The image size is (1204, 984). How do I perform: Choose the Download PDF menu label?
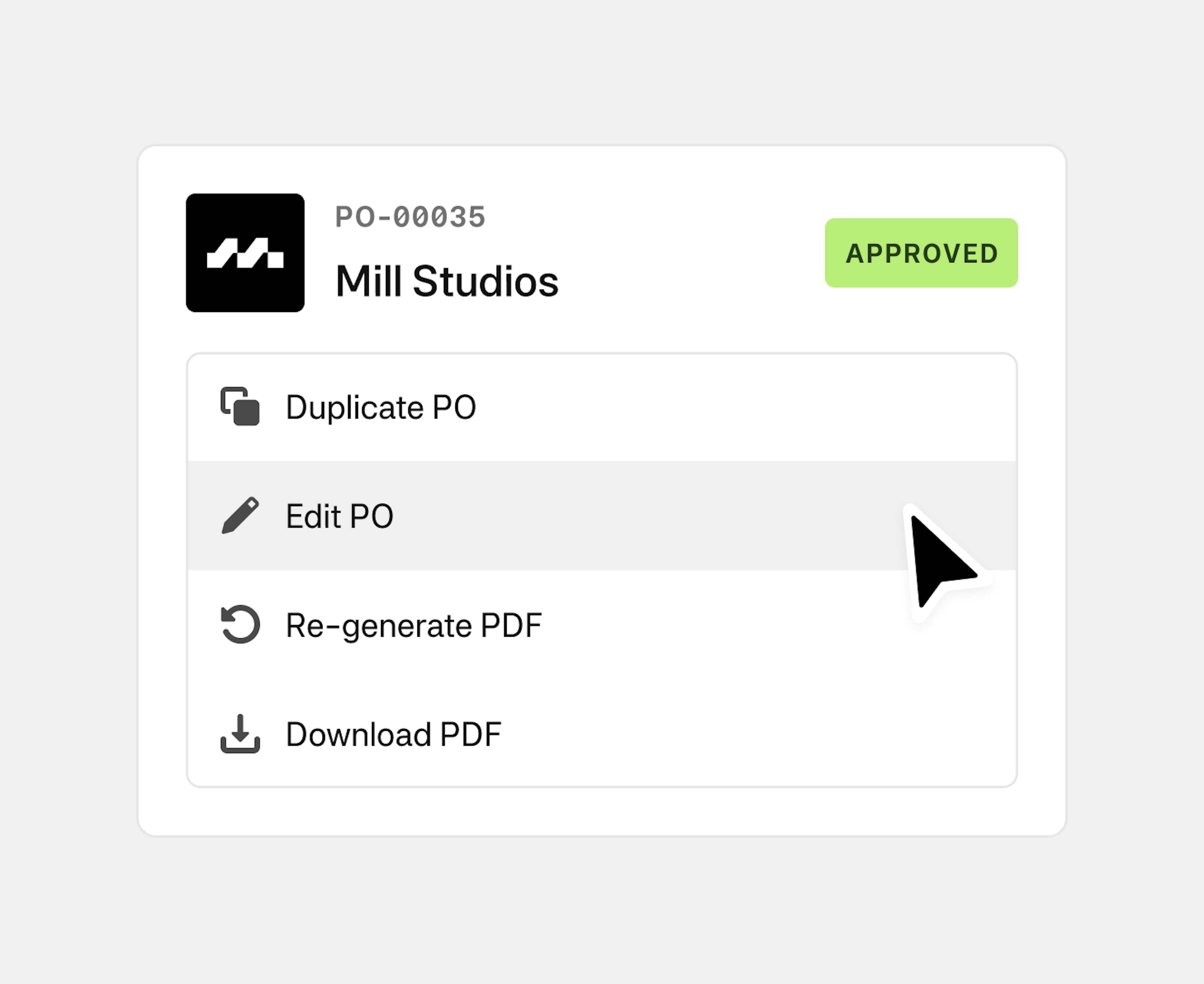click(393, 734)
